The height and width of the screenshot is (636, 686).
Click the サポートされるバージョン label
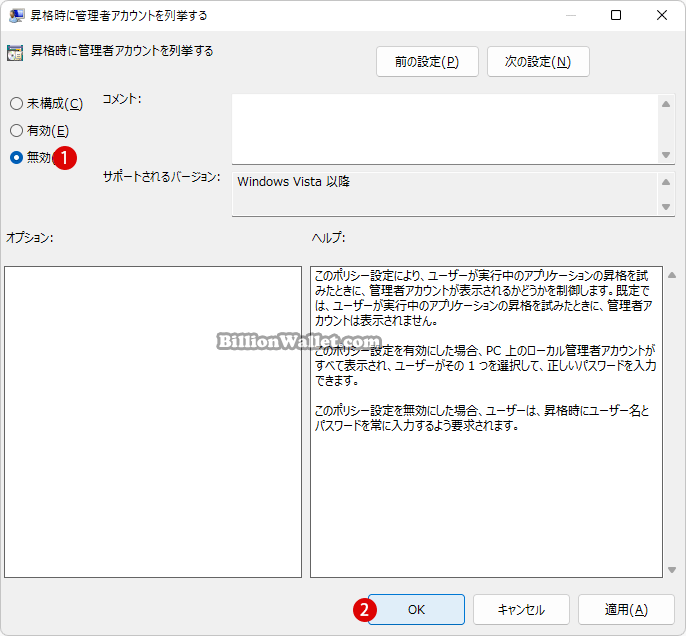click(x=161, y=177)
